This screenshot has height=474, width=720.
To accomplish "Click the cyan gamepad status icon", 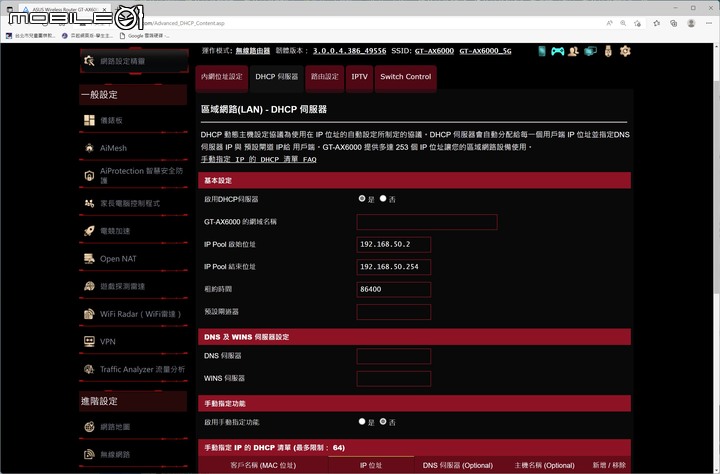I will [557, 51].
